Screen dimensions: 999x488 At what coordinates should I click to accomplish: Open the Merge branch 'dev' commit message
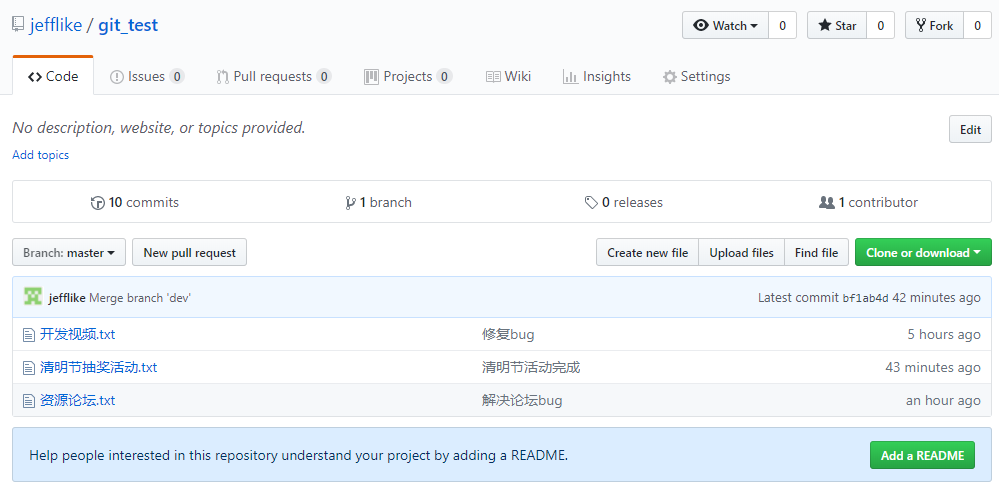point(140,298)
